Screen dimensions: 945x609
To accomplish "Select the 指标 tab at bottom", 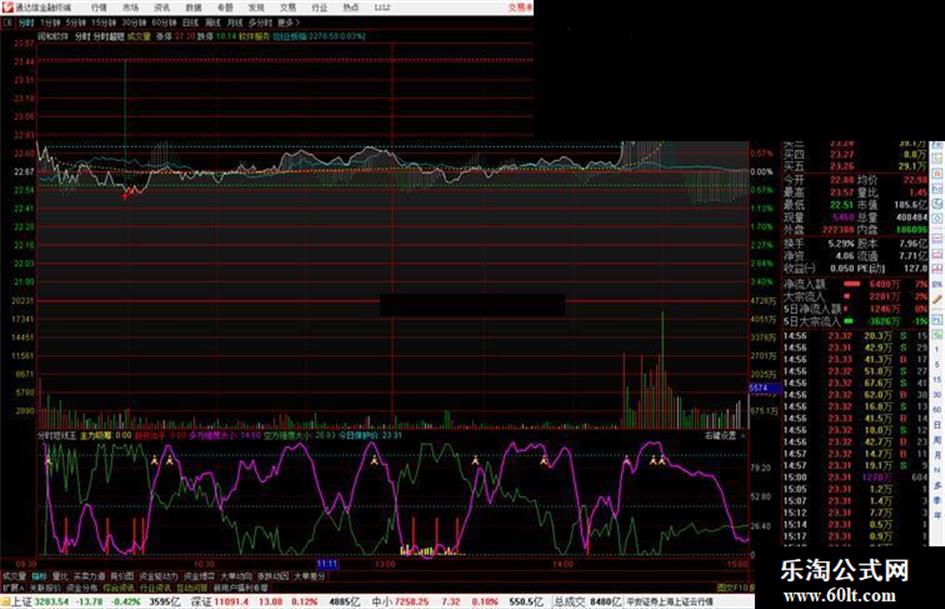I will pos(39,576).
